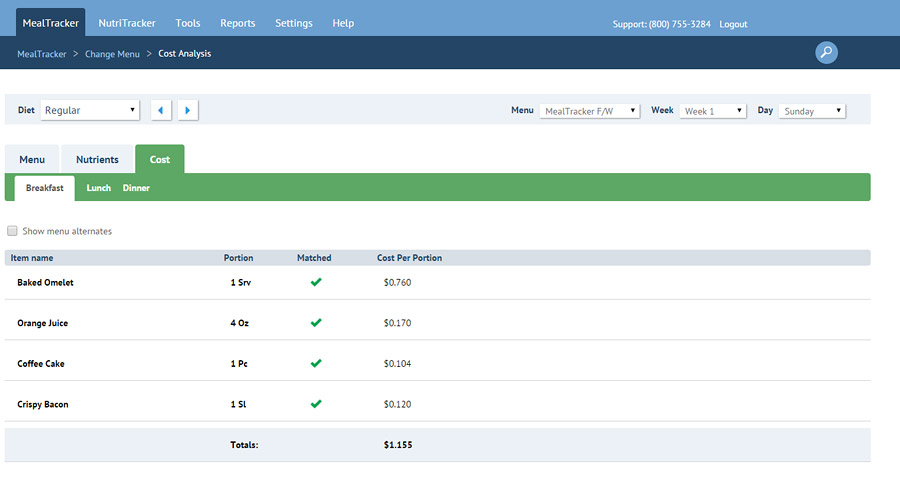Image resolution: width=900 pixels, height=494 pixels.
Task: Enable Show menu alternates checkbox
Action: tap(12, 231)
